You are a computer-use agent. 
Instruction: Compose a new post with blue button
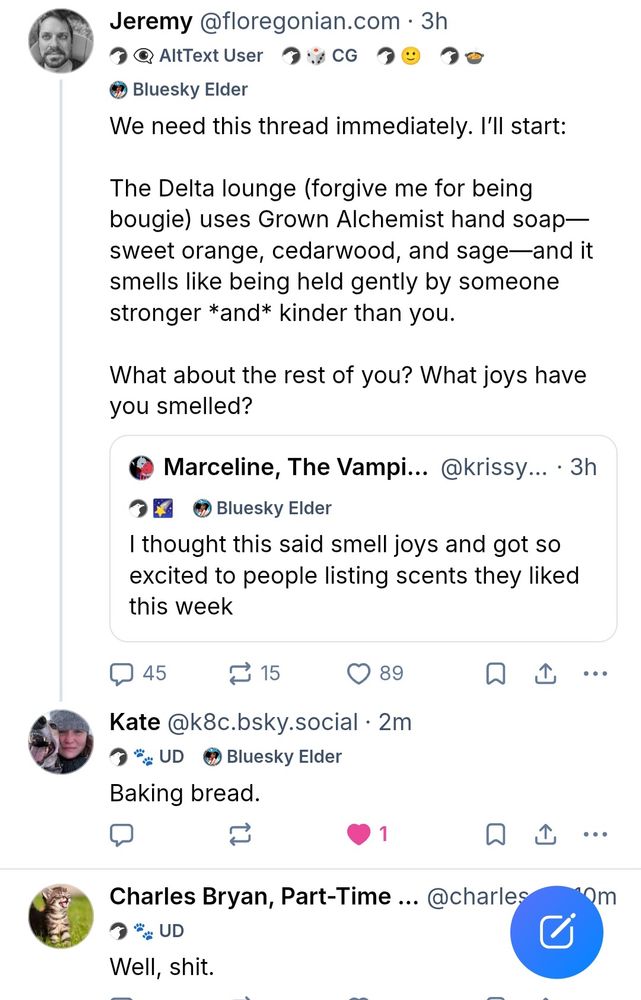pos(556,932)
